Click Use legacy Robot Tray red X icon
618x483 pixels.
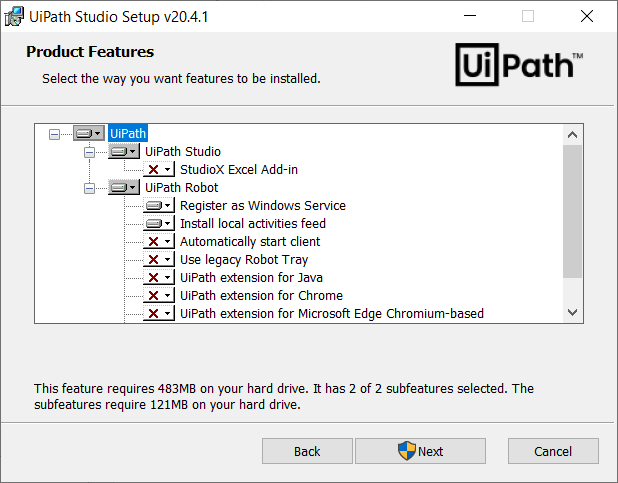(x=158, y=259)
